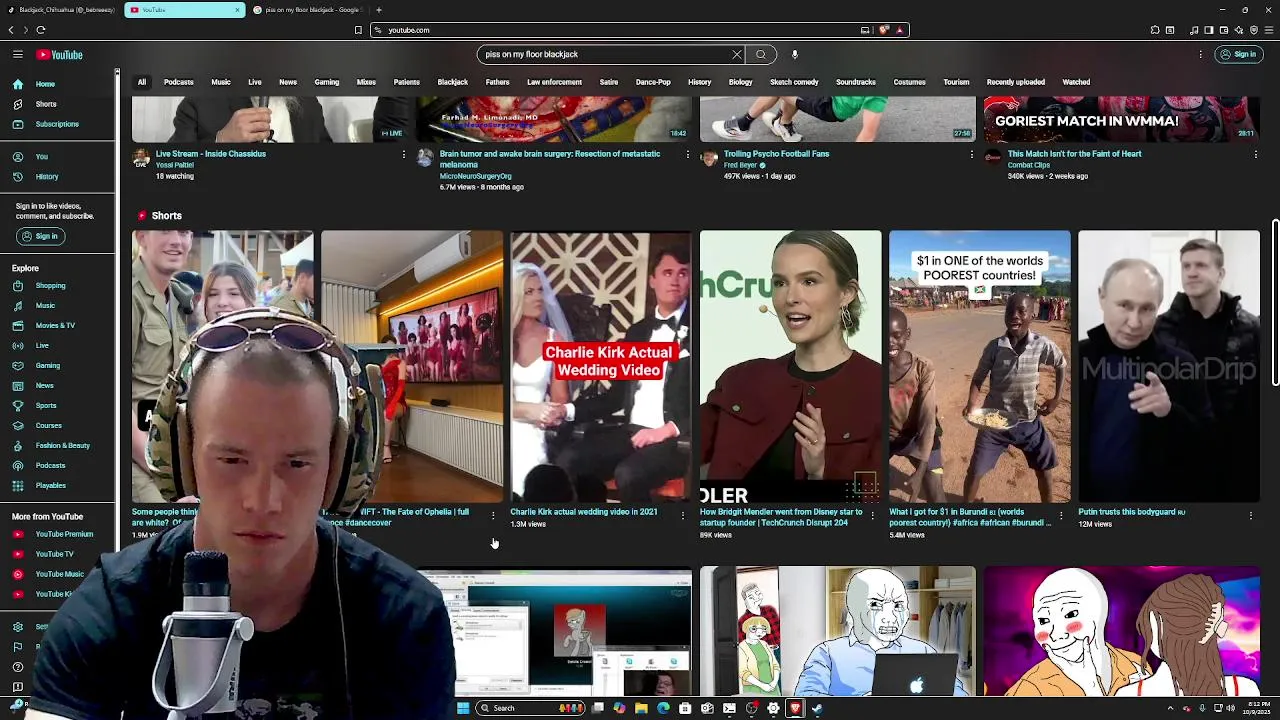1280x720 pixels.
Task: Open File Explorer from the taskbar
Action: (641, 708)
